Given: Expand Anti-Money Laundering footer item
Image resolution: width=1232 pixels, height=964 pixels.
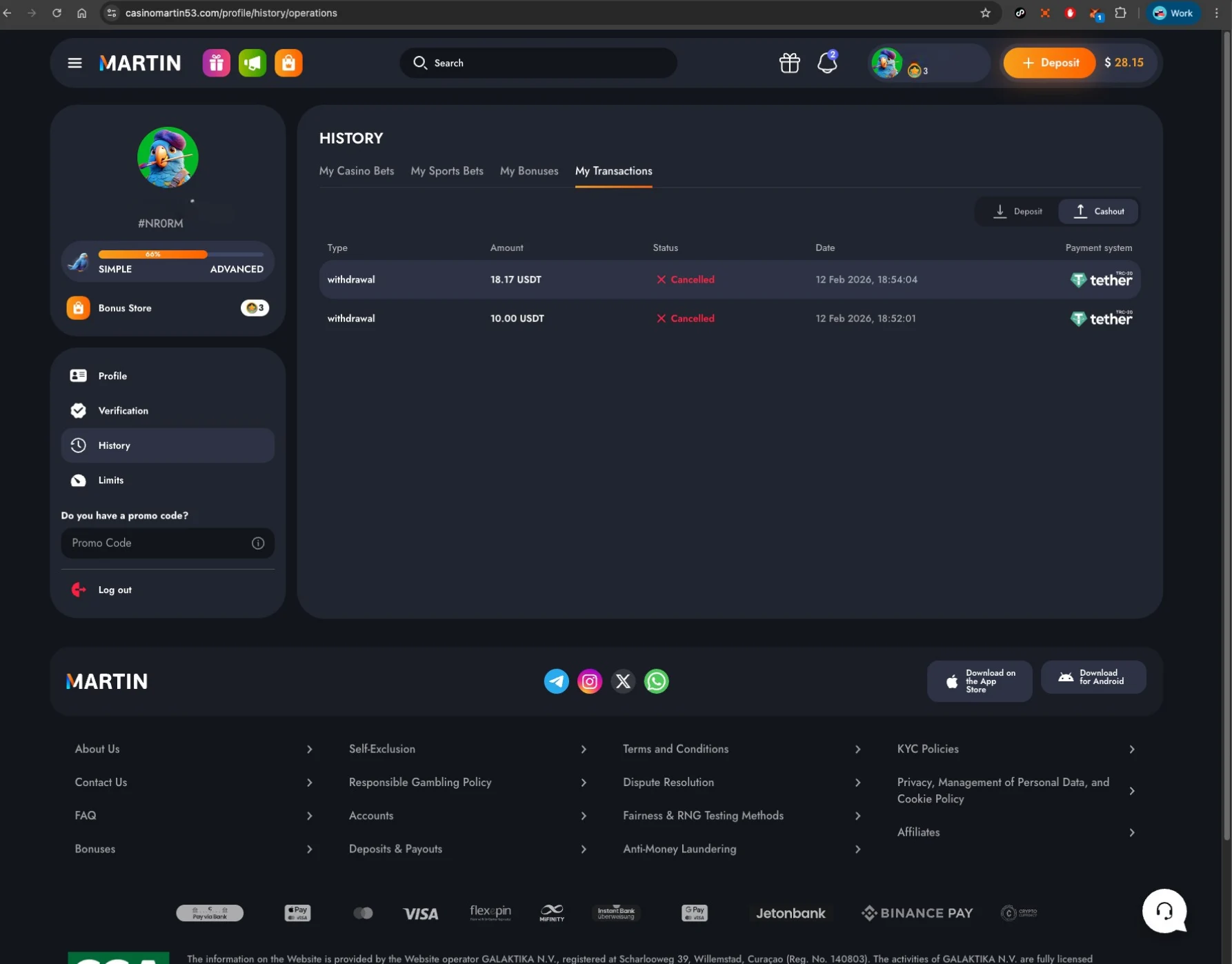Looking at the screenshot, I should [742, 850].
